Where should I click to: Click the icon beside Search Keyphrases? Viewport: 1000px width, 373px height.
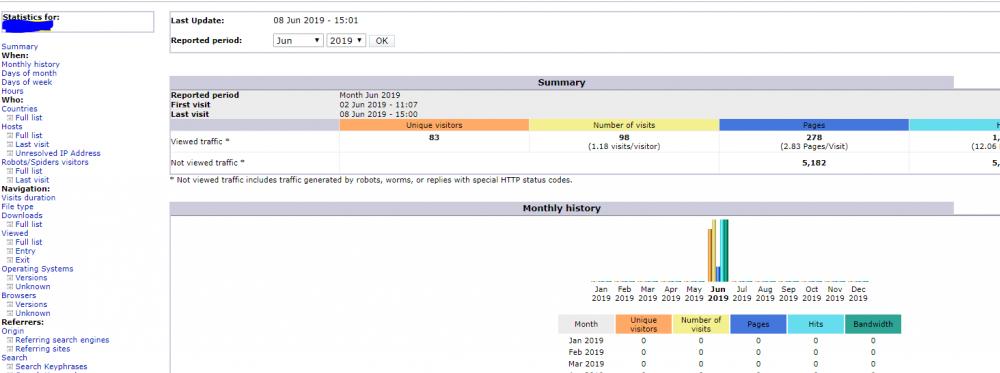[10, 367]
